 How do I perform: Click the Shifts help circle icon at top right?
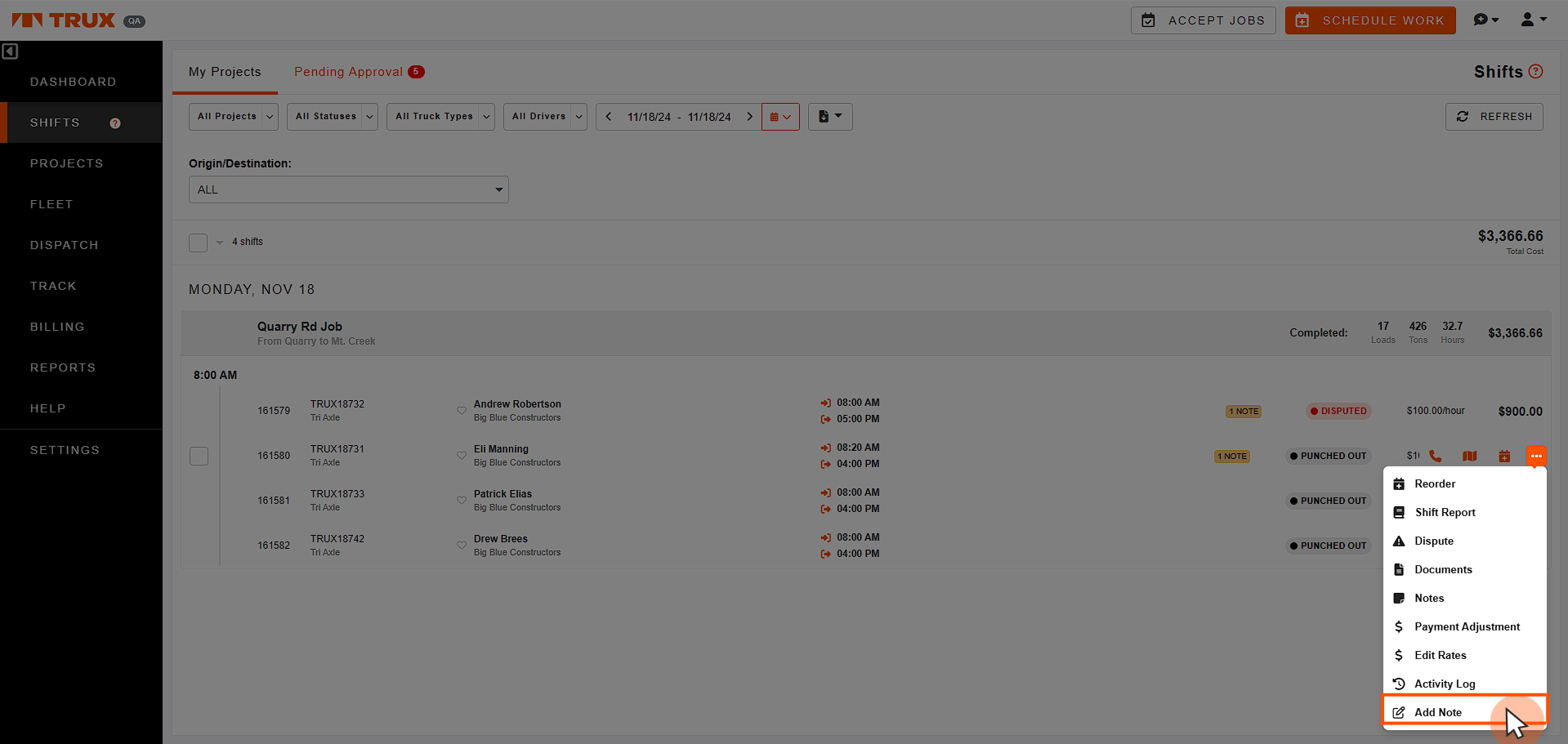pyautogui.click(x=1535, y=72)
